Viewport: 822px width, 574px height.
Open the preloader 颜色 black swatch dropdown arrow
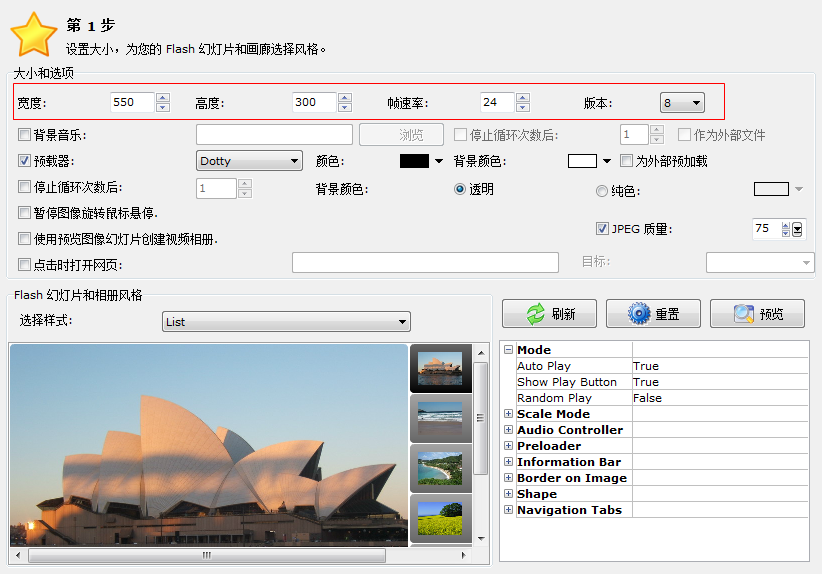(x=439, y=161)
